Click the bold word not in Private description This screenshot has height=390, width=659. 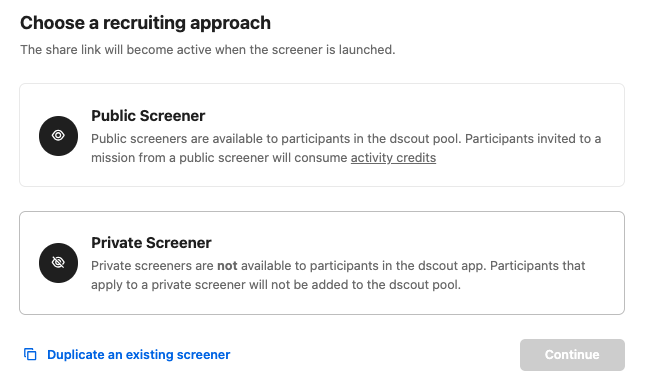pos(227,266)
